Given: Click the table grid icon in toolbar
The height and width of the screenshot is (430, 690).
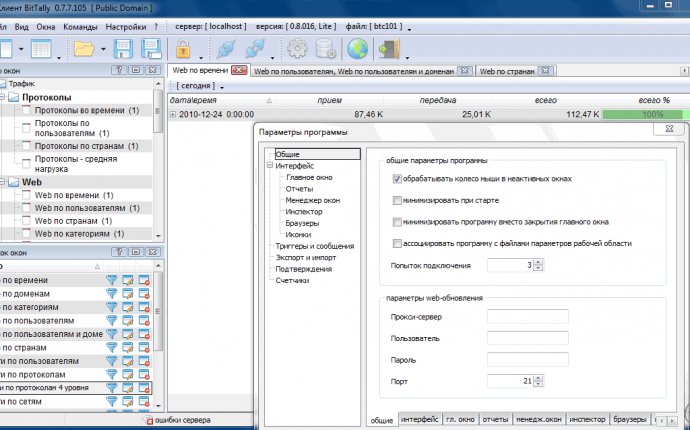Looking at the screenshot, I should click(x=41, y=49).
